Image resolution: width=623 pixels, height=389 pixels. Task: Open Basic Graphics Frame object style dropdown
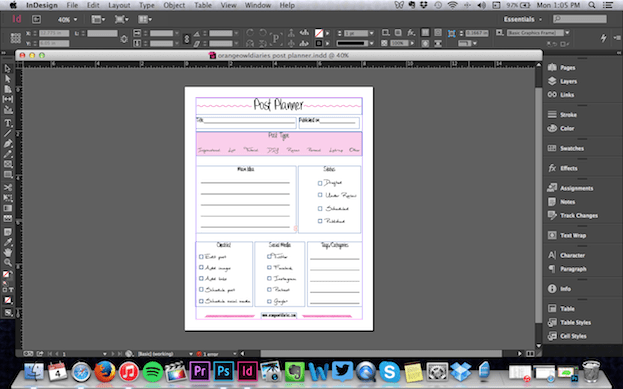[567, 33]
